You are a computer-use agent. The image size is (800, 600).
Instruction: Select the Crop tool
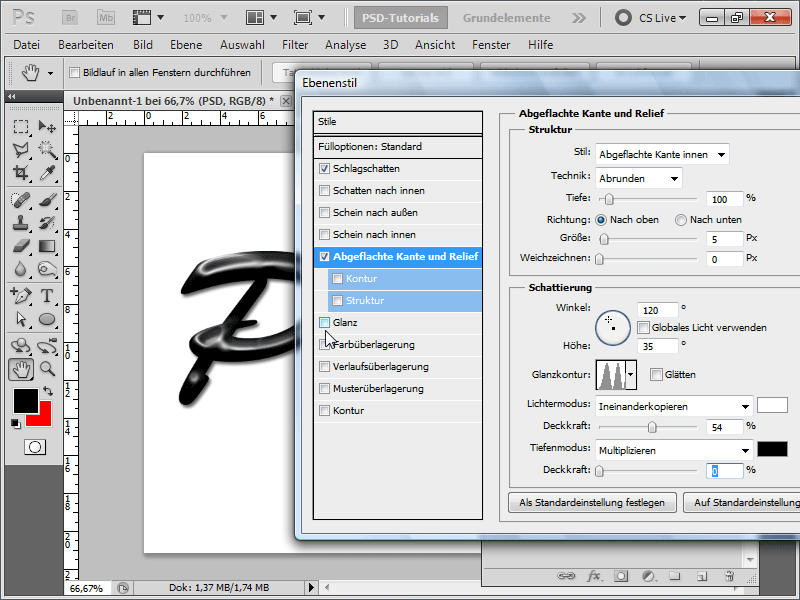(21, 173)
